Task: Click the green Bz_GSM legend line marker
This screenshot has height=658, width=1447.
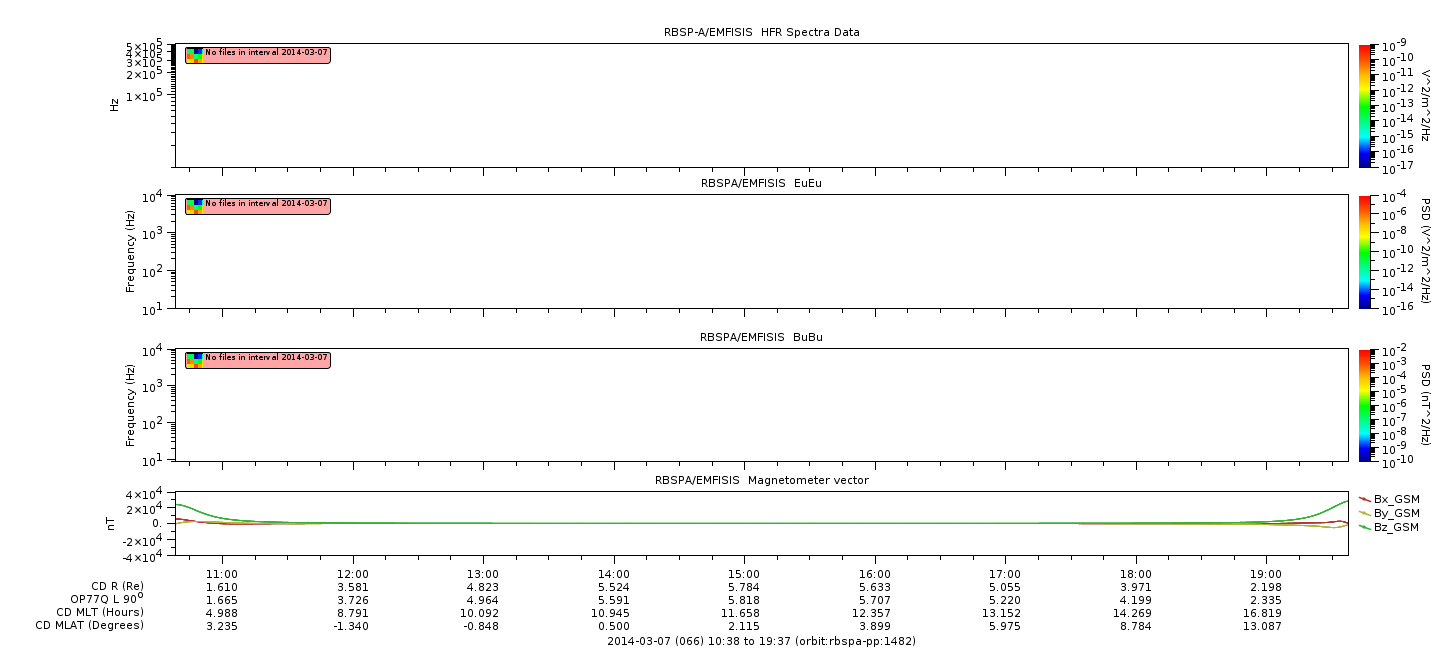Action: pyautogui.click(x=1365, y=527)
